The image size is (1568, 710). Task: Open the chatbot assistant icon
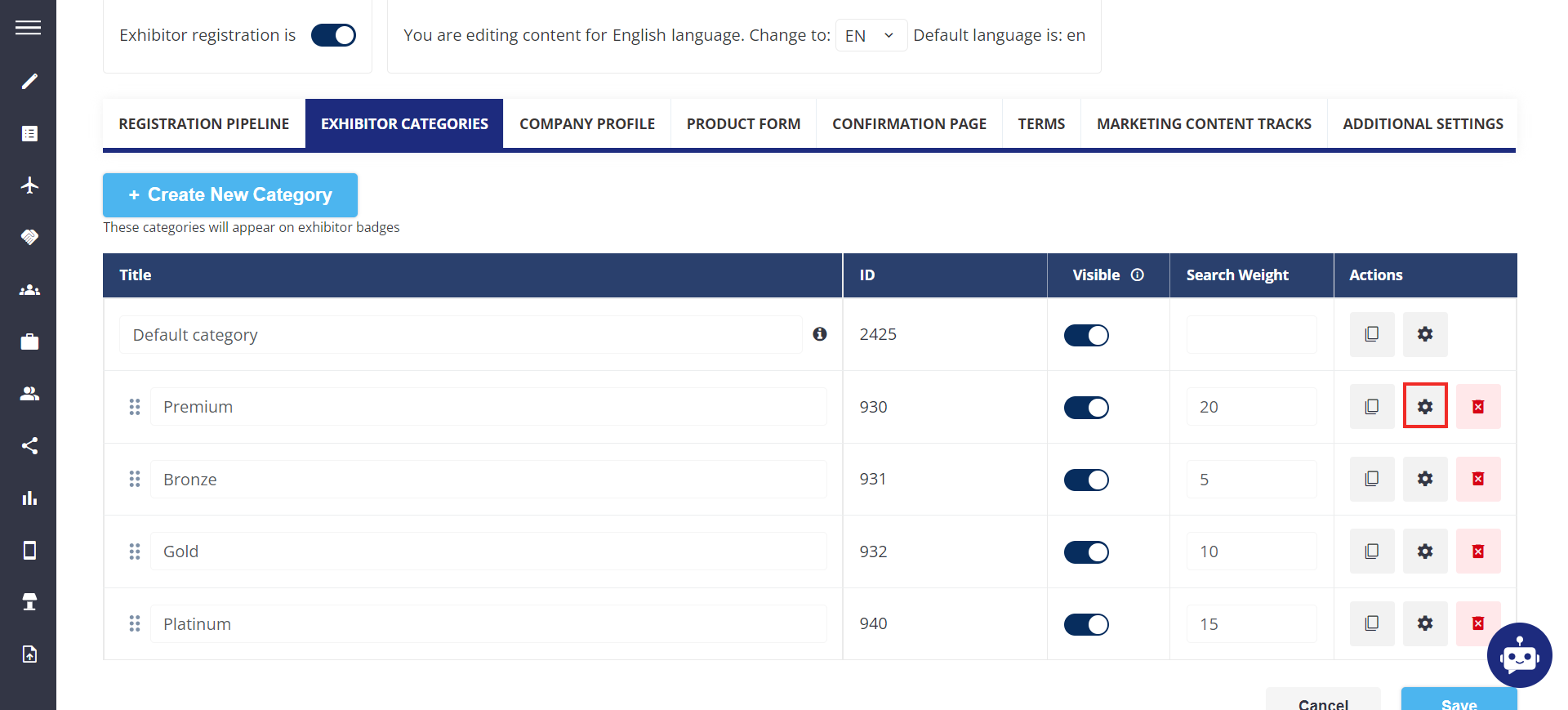click(x=1519, y=655)
